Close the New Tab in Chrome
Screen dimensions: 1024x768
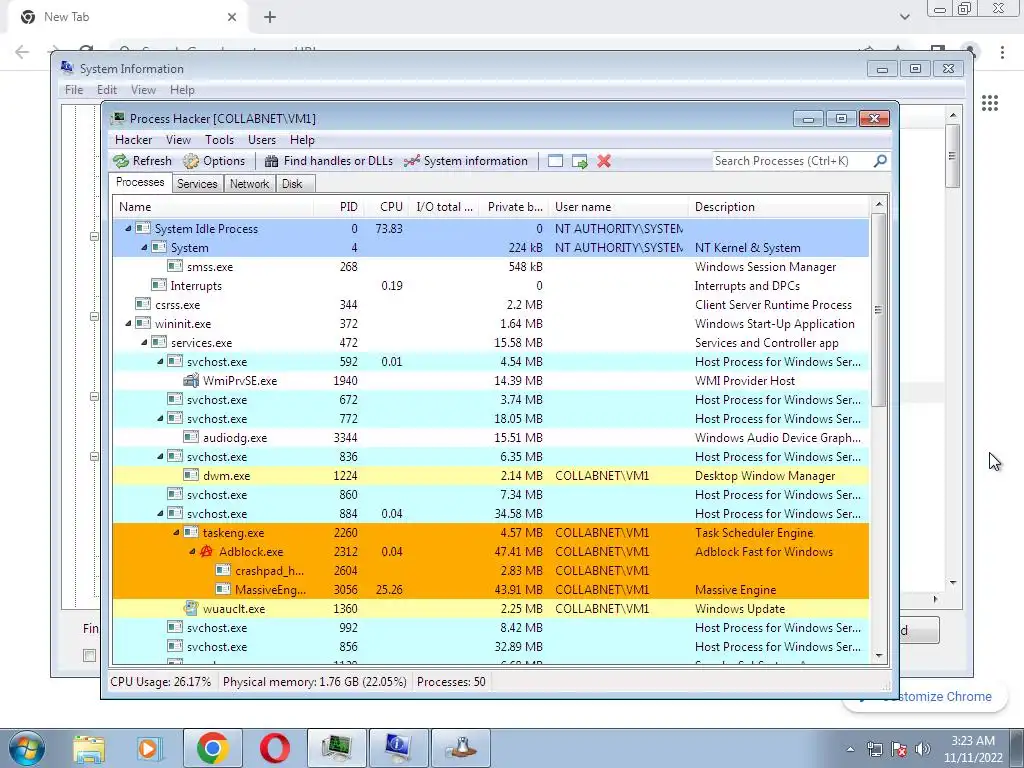(x=232, y=18)
